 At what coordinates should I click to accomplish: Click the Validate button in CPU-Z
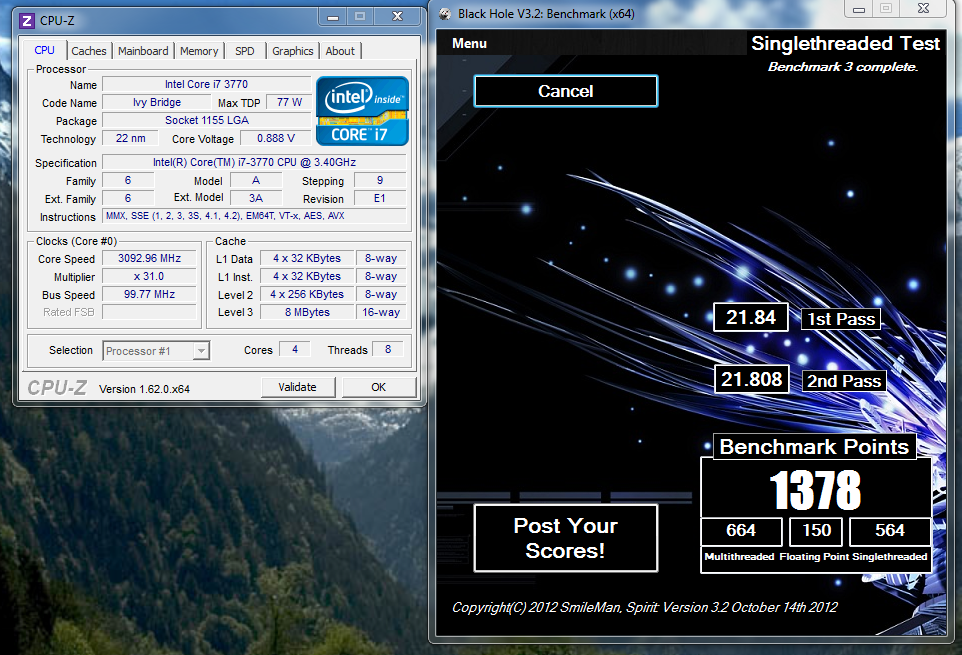(298, 387)
